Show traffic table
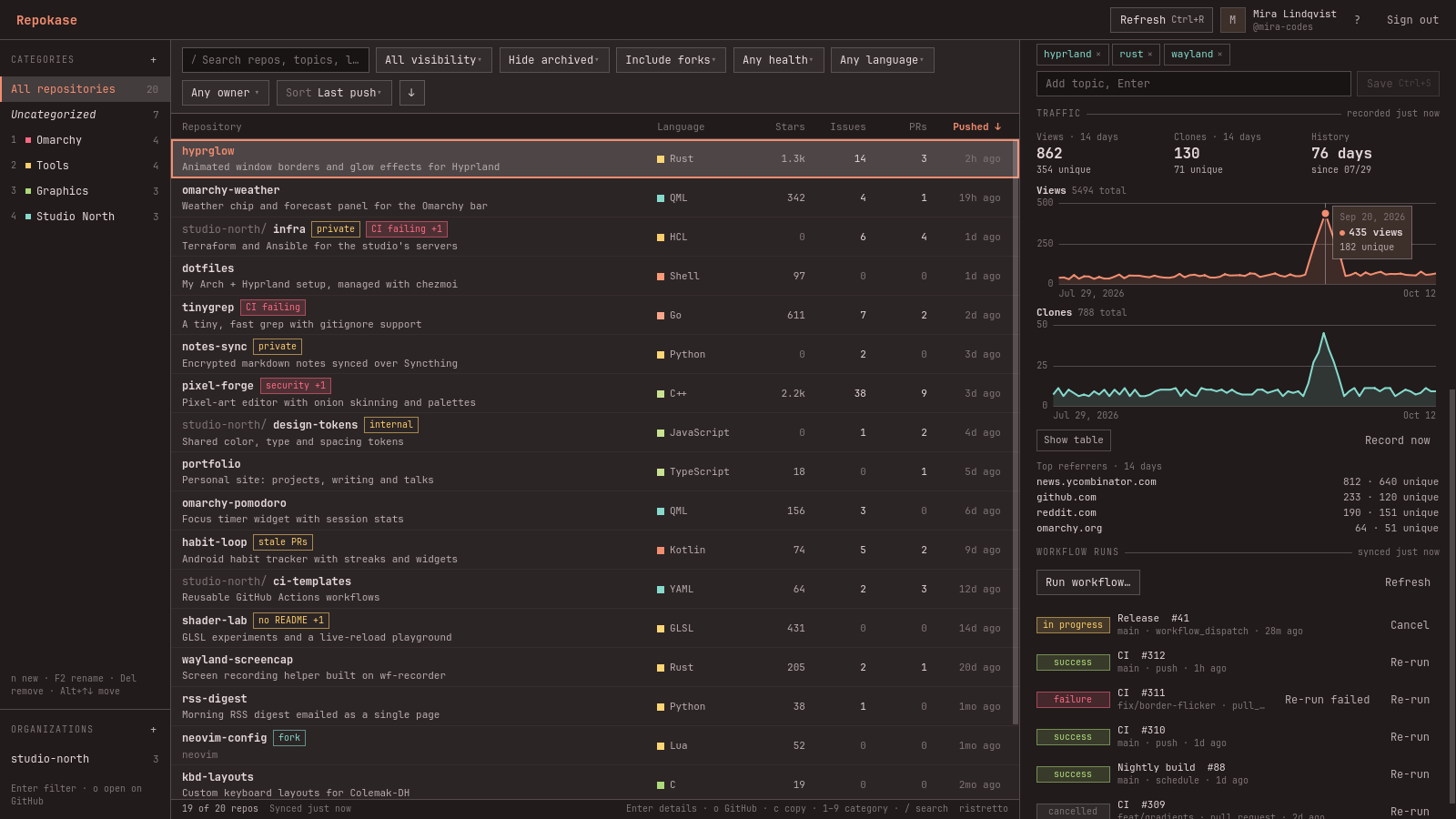Screen dimensions: 1456x819 point(1074,440)
